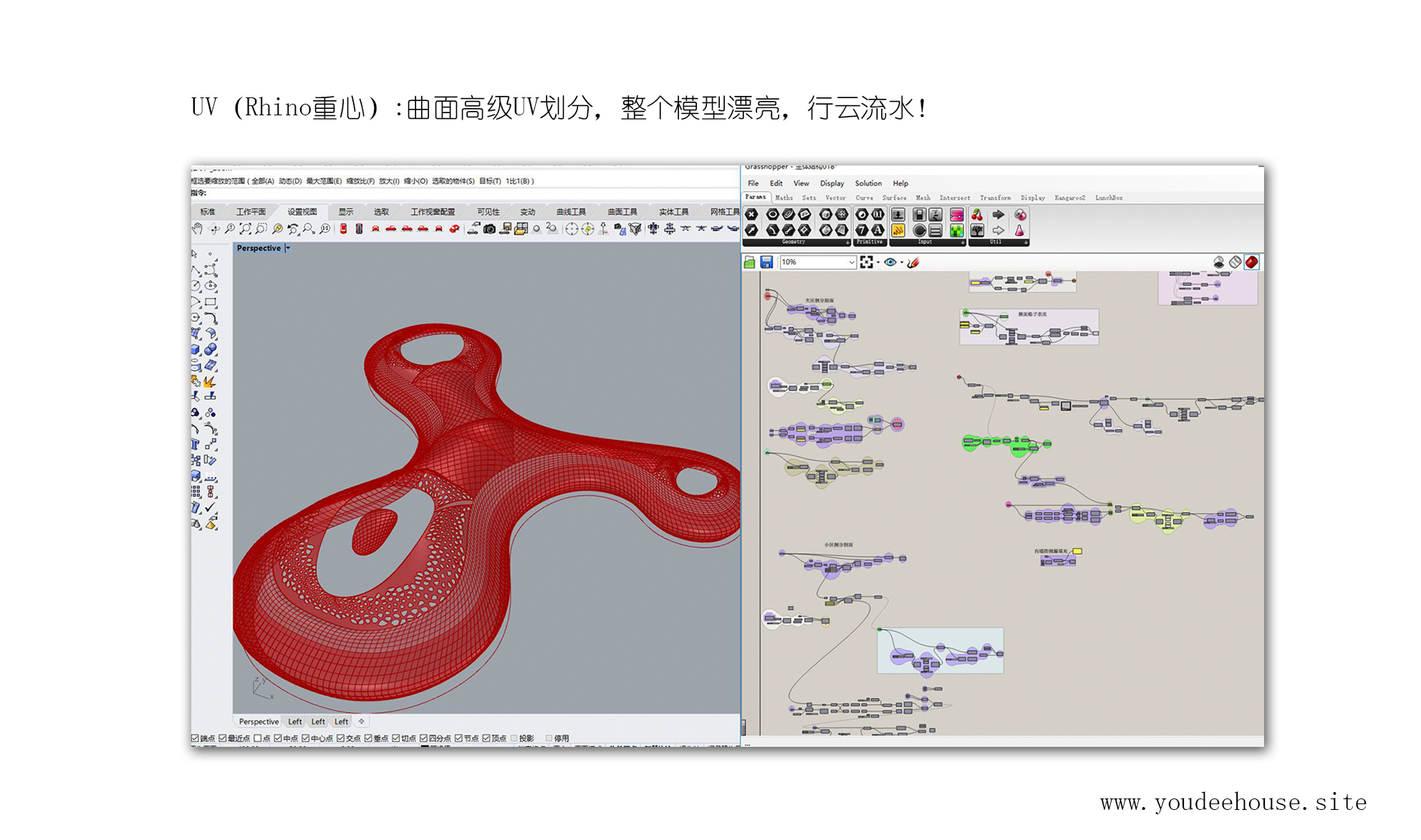The image size is (1421, 840).
Task: Click the Grasshopper Save file icon
Action: [766, 263]
